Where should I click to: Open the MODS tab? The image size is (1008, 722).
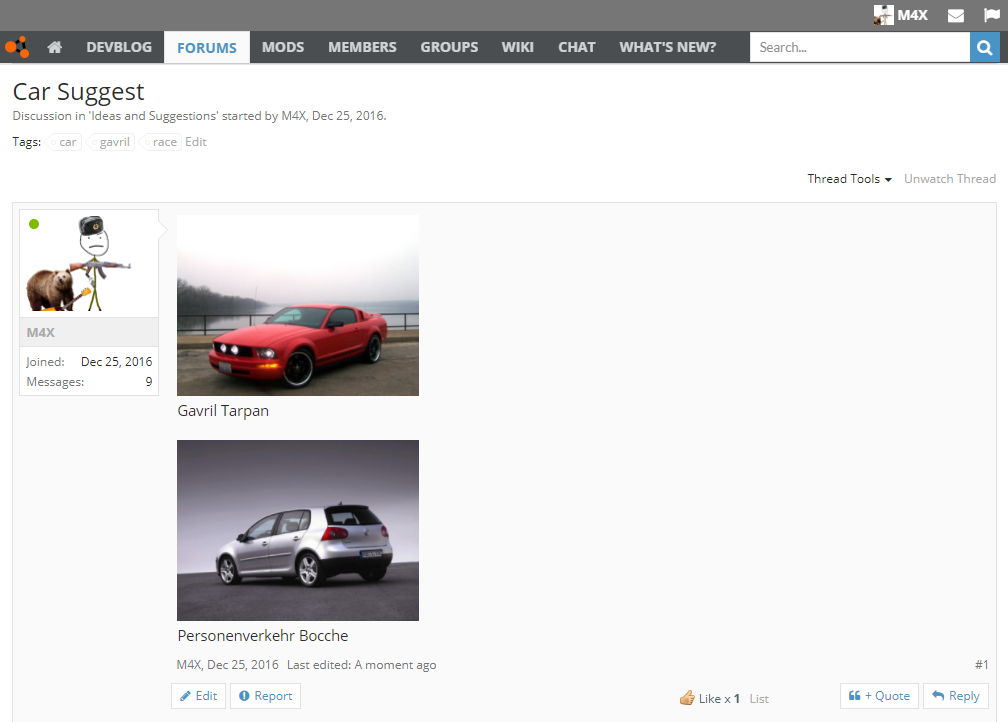pyautogui.click(x=283, y=47)
